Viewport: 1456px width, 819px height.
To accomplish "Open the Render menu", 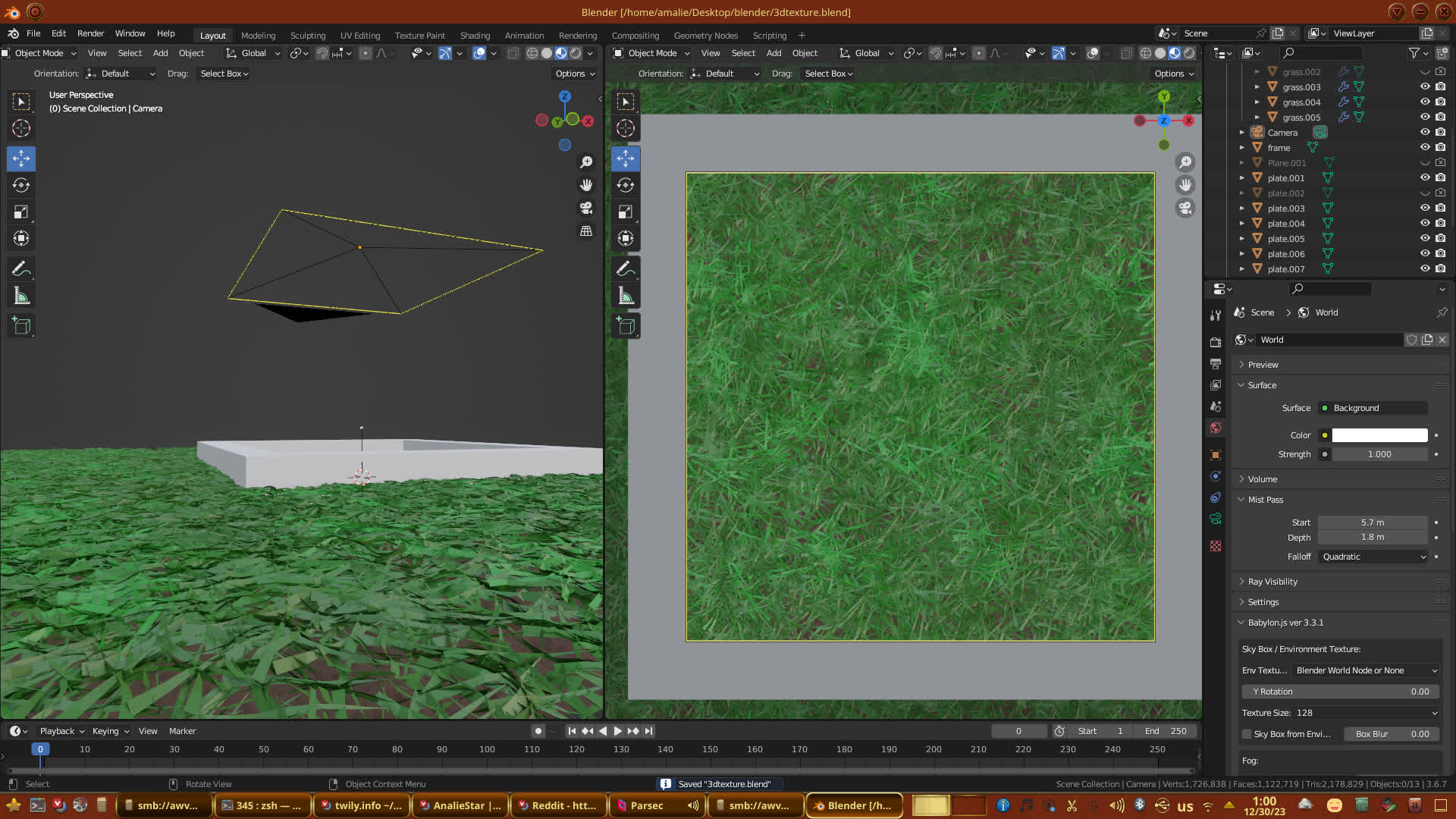I will point(90,33).
